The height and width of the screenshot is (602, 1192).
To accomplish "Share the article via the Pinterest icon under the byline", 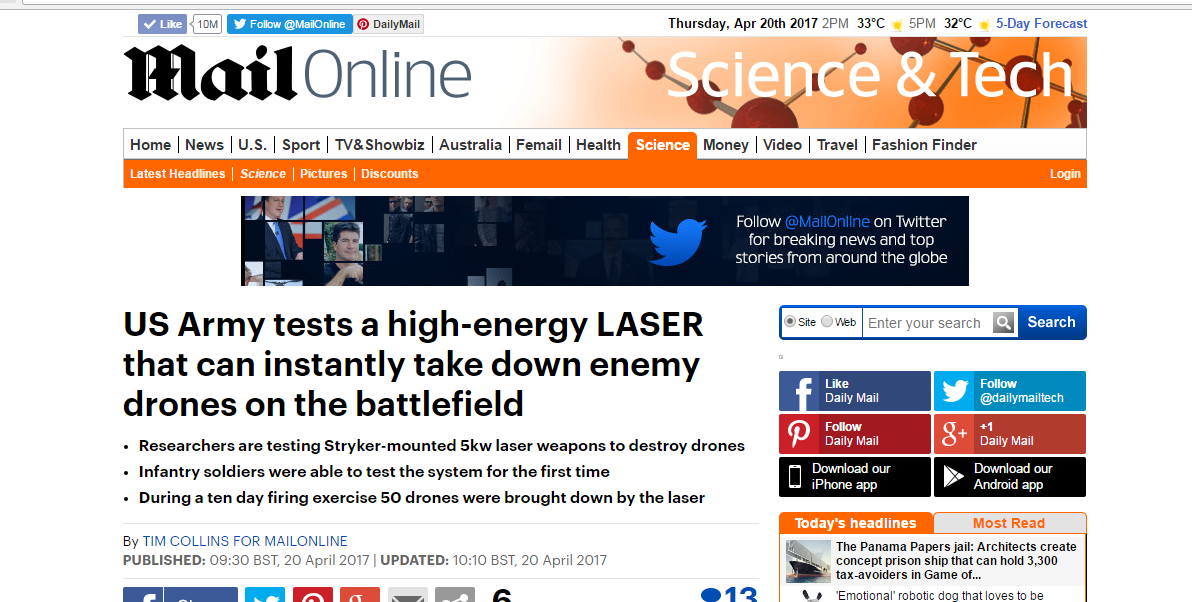I will pos(312,594).
